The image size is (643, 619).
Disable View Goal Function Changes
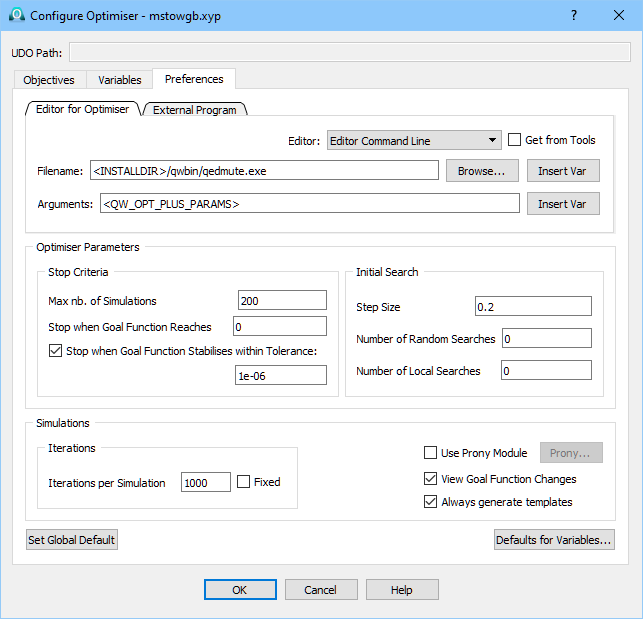click(430, 479)
